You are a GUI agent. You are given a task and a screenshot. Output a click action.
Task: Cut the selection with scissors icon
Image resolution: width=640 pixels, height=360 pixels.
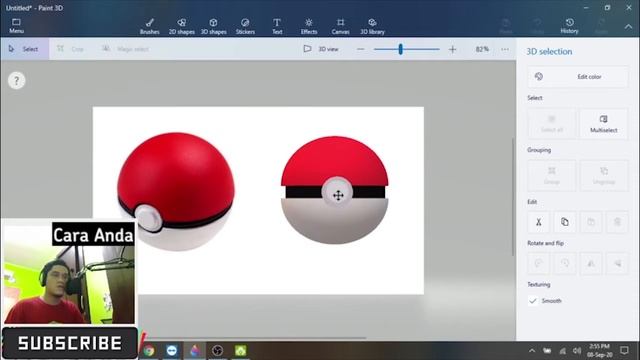click(x=539, y=222)
